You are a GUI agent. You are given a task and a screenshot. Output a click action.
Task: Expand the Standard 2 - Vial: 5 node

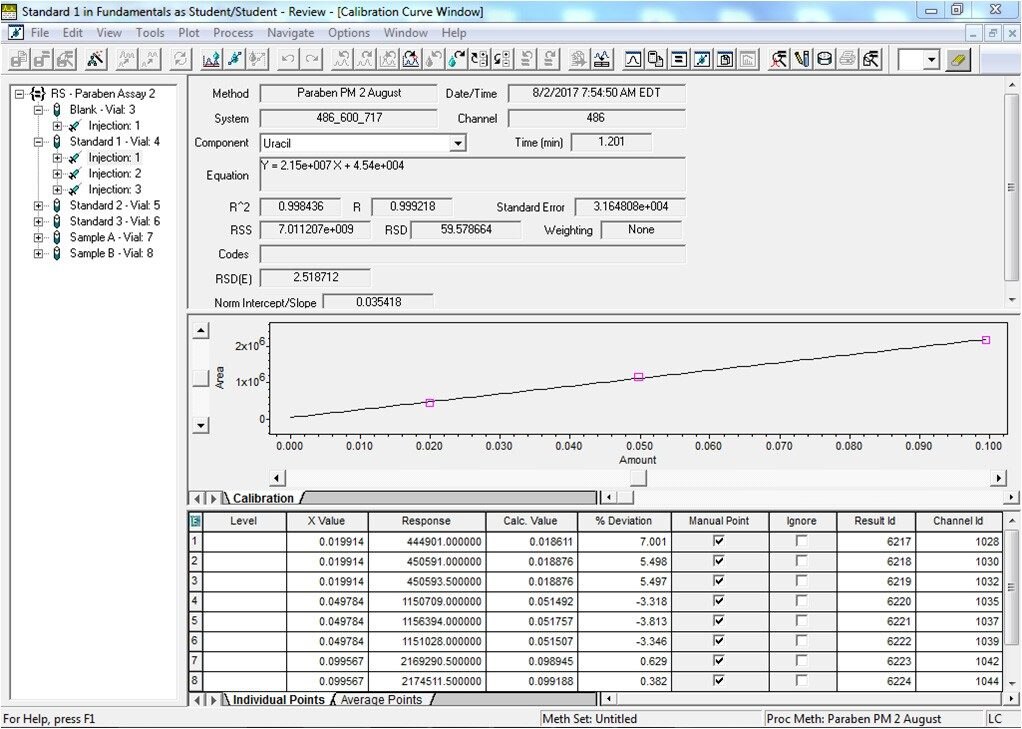point(38,205)
